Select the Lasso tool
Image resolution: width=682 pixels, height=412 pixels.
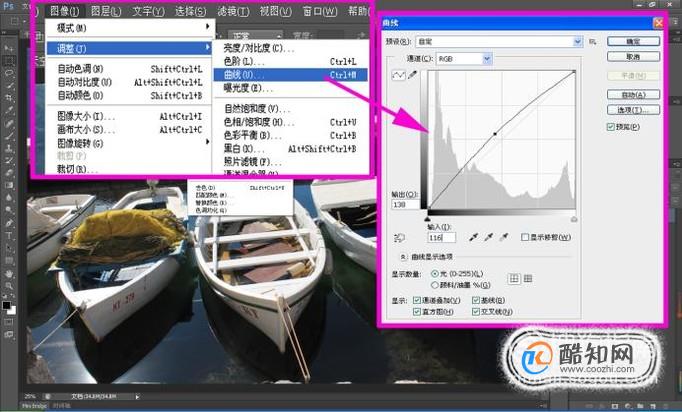tap(9, 73)
